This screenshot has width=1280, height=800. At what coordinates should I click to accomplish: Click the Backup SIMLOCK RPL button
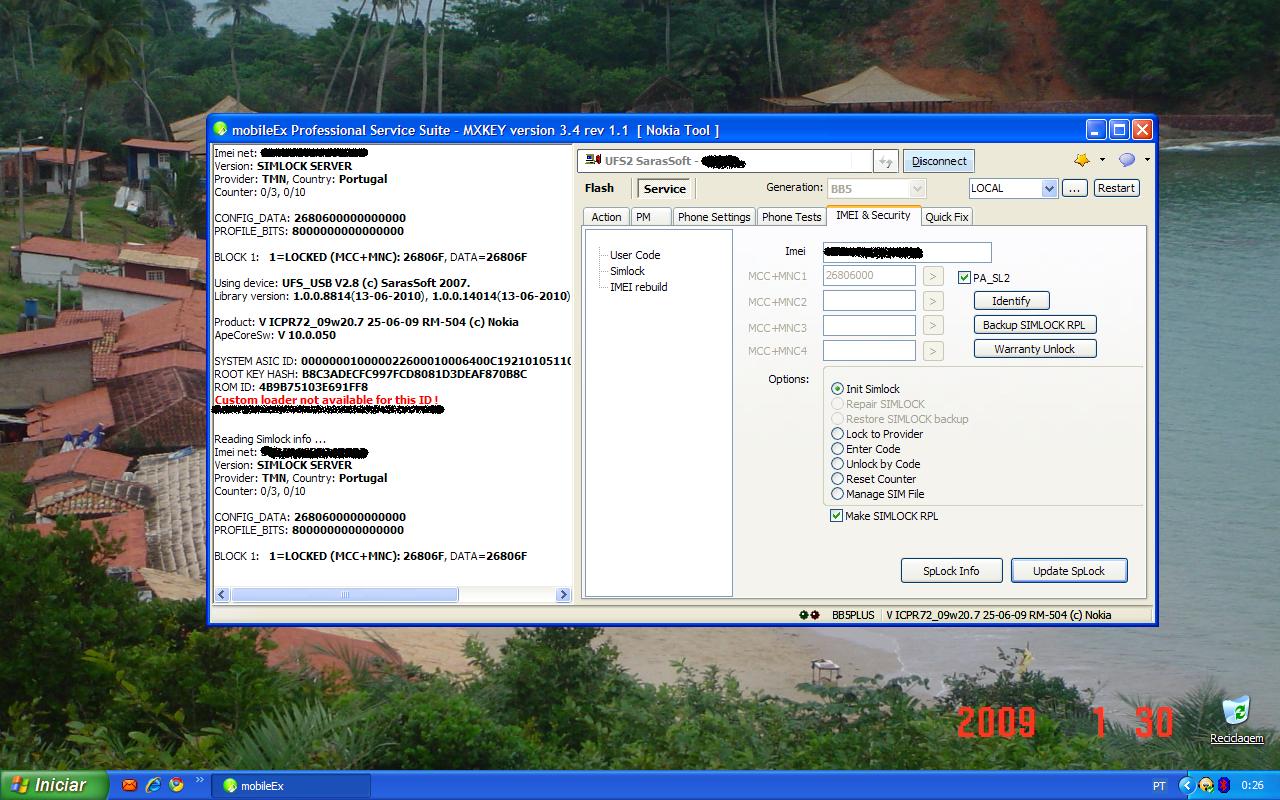click(x=1035, y=325)
